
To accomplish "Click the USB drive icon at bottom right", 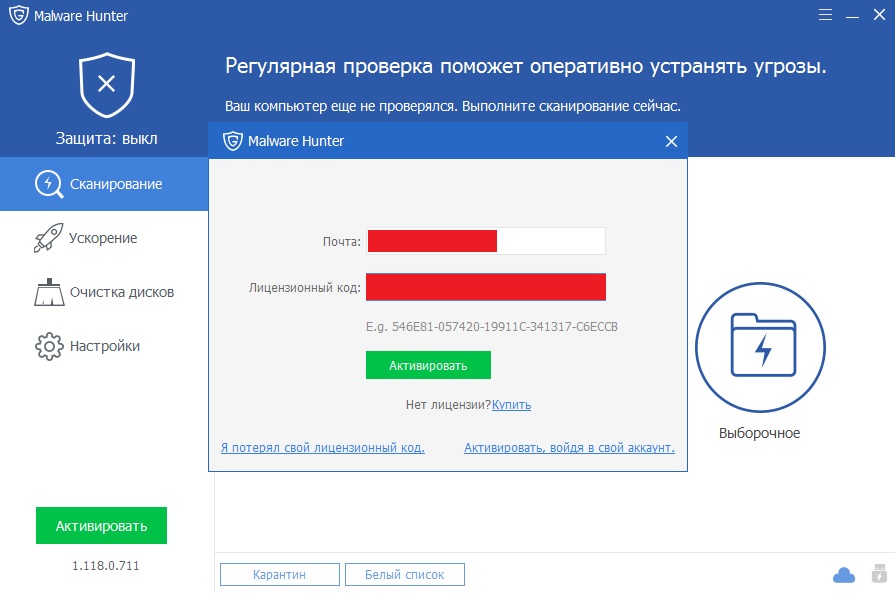I will [880, 574].
